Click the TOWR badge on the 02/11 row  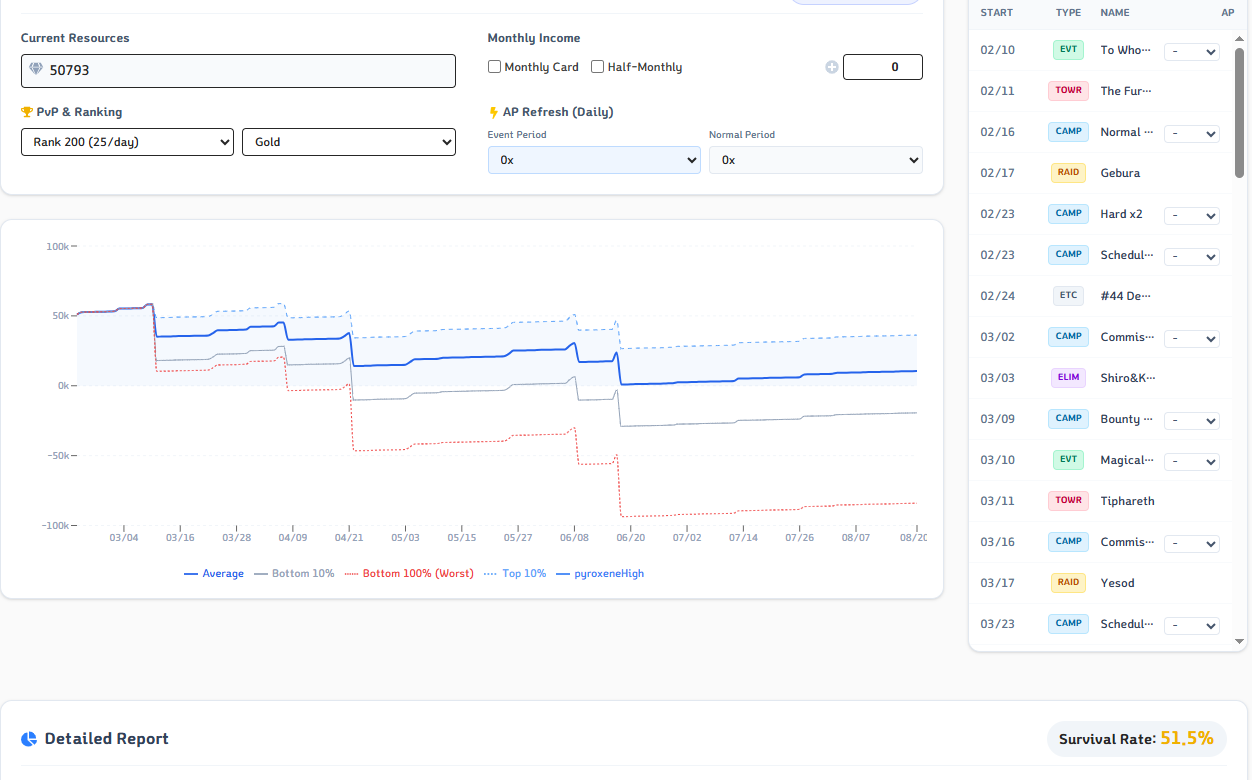1068,91
